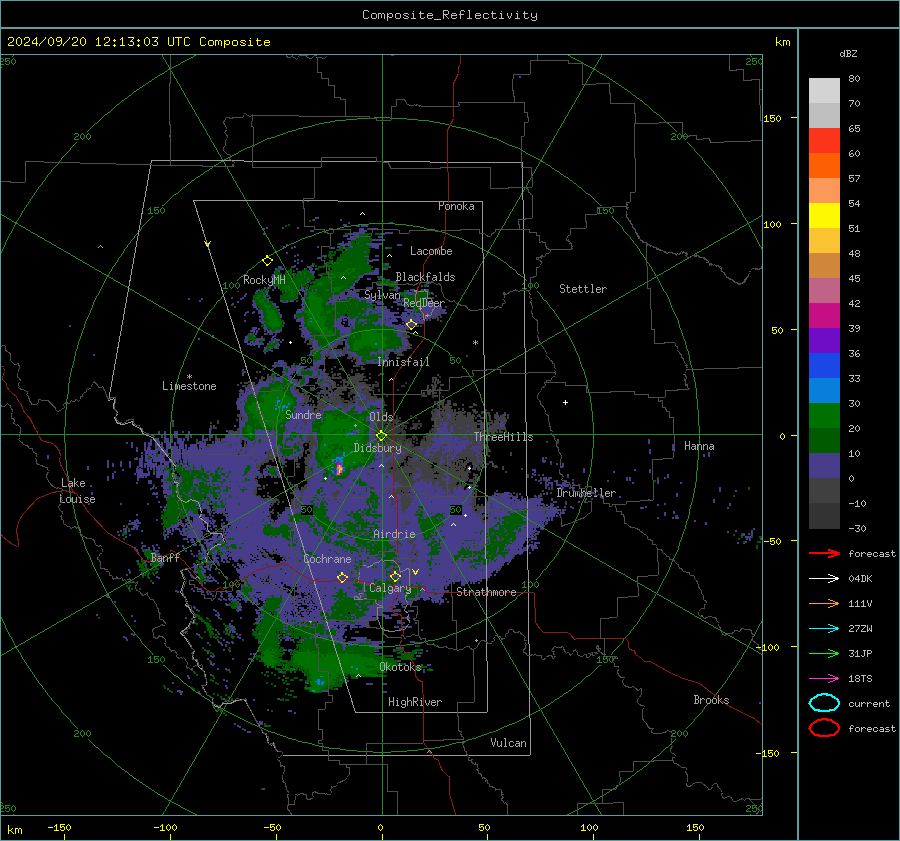Click the RockyMH label
900x841 pixels.
pyautogui.click(x=264, y=280)
